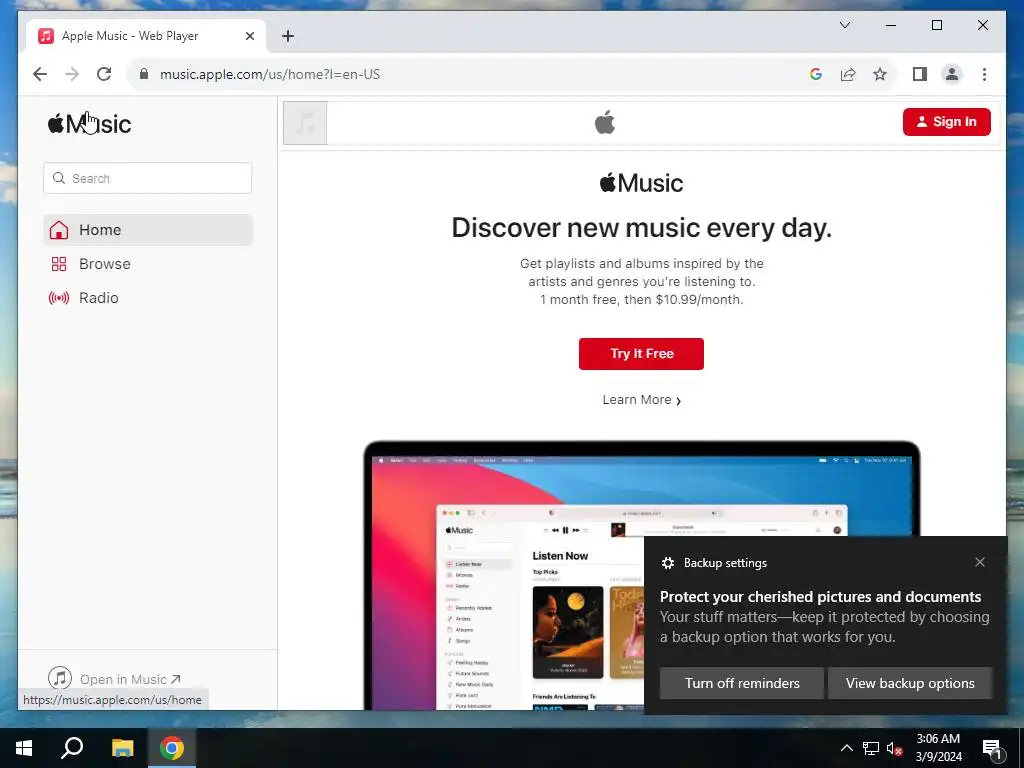Click the MacBook preview image
Image resolution: width=1024 pixels, height=768 pixels.
tap(641, 575)
